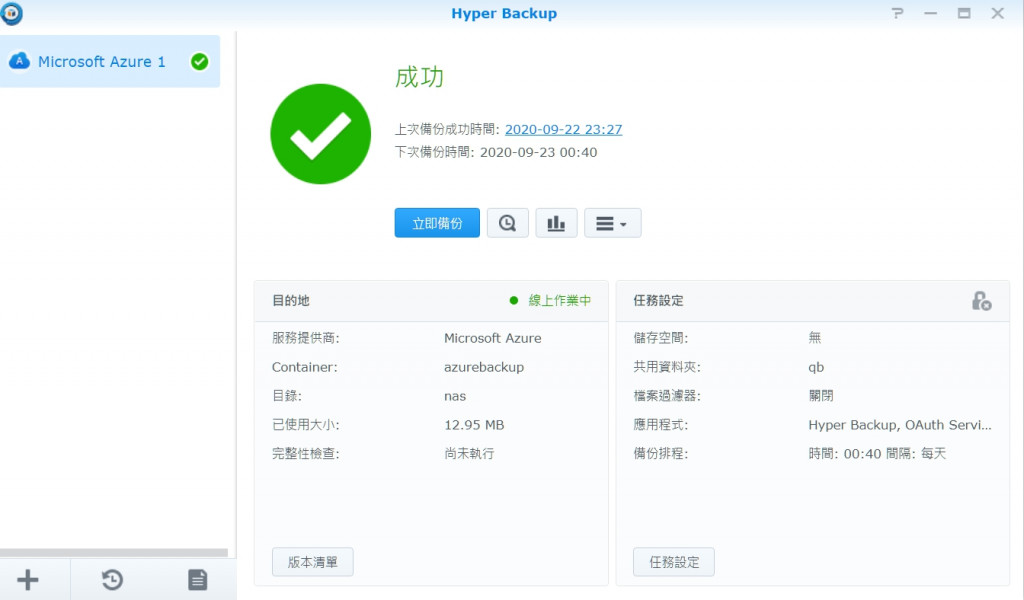The image size is (1024, 600).
Task: Click the large green success checkmark
Action: coord(321,134)
